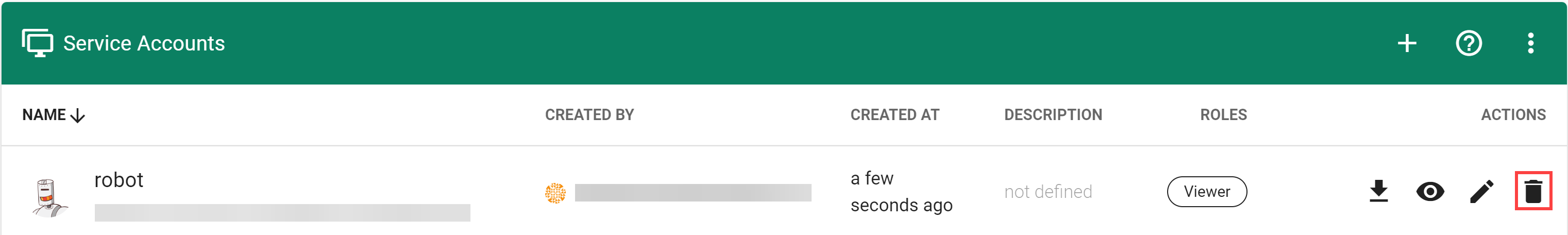The image size is (1568, 235).
Task: Sort by NAME column arrow
Action: click(78, 115)
